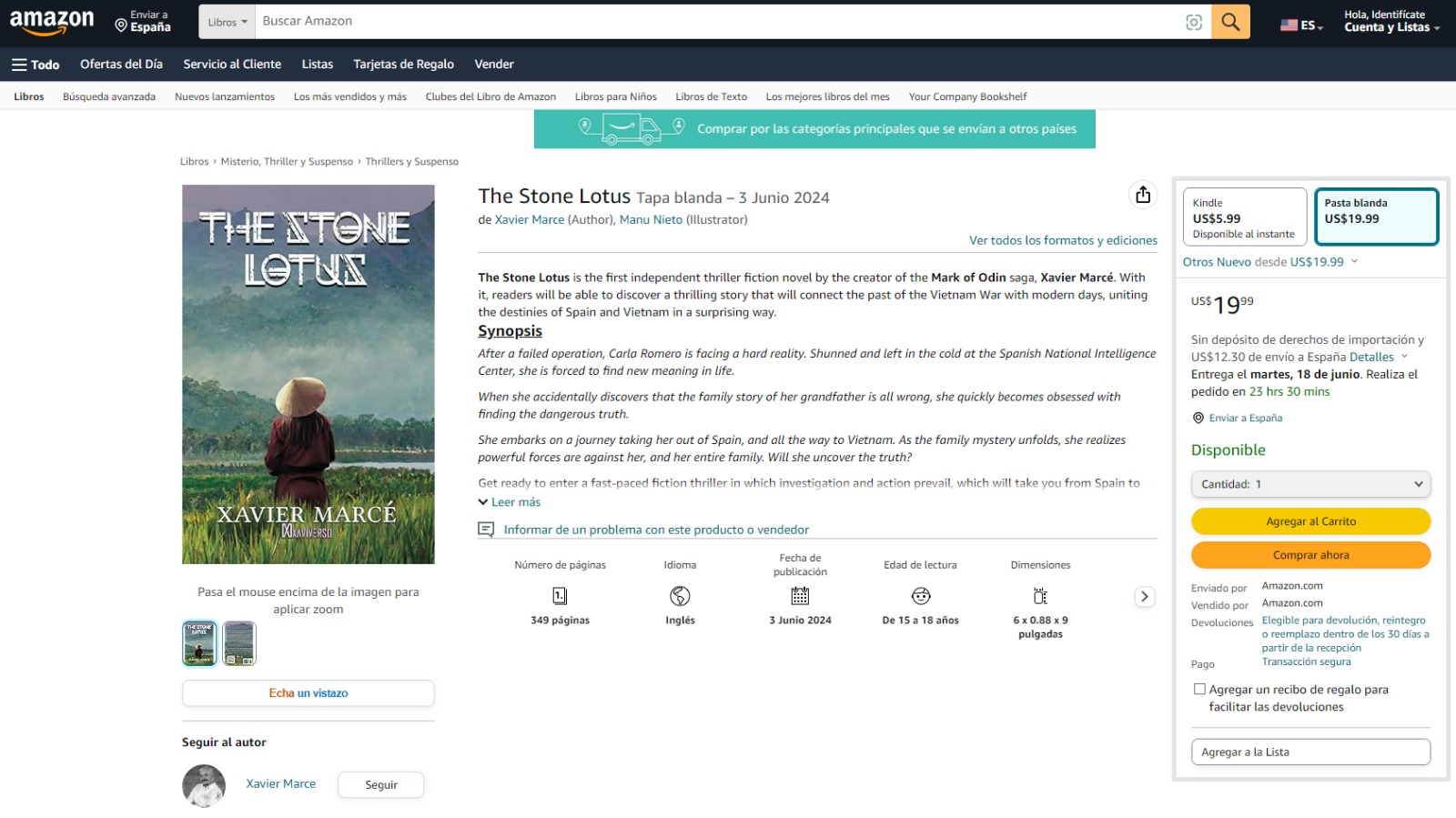Select the Kindle format option
This screenshot has width=1456, height=818.
[x=1244, y=217]
